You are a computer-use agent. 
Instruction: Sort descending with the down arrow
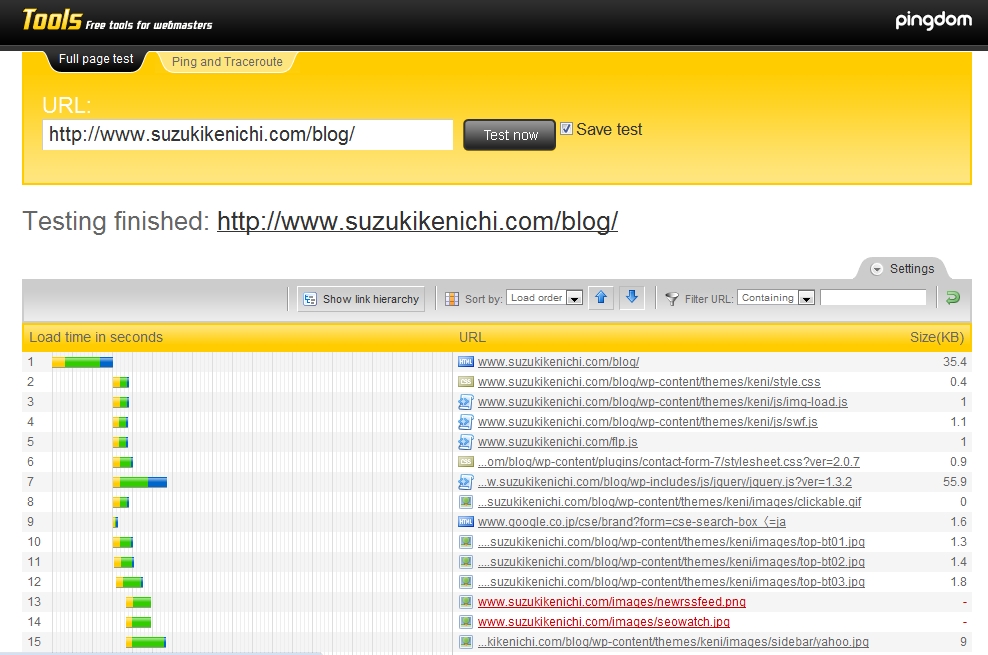tap(632, 297)
